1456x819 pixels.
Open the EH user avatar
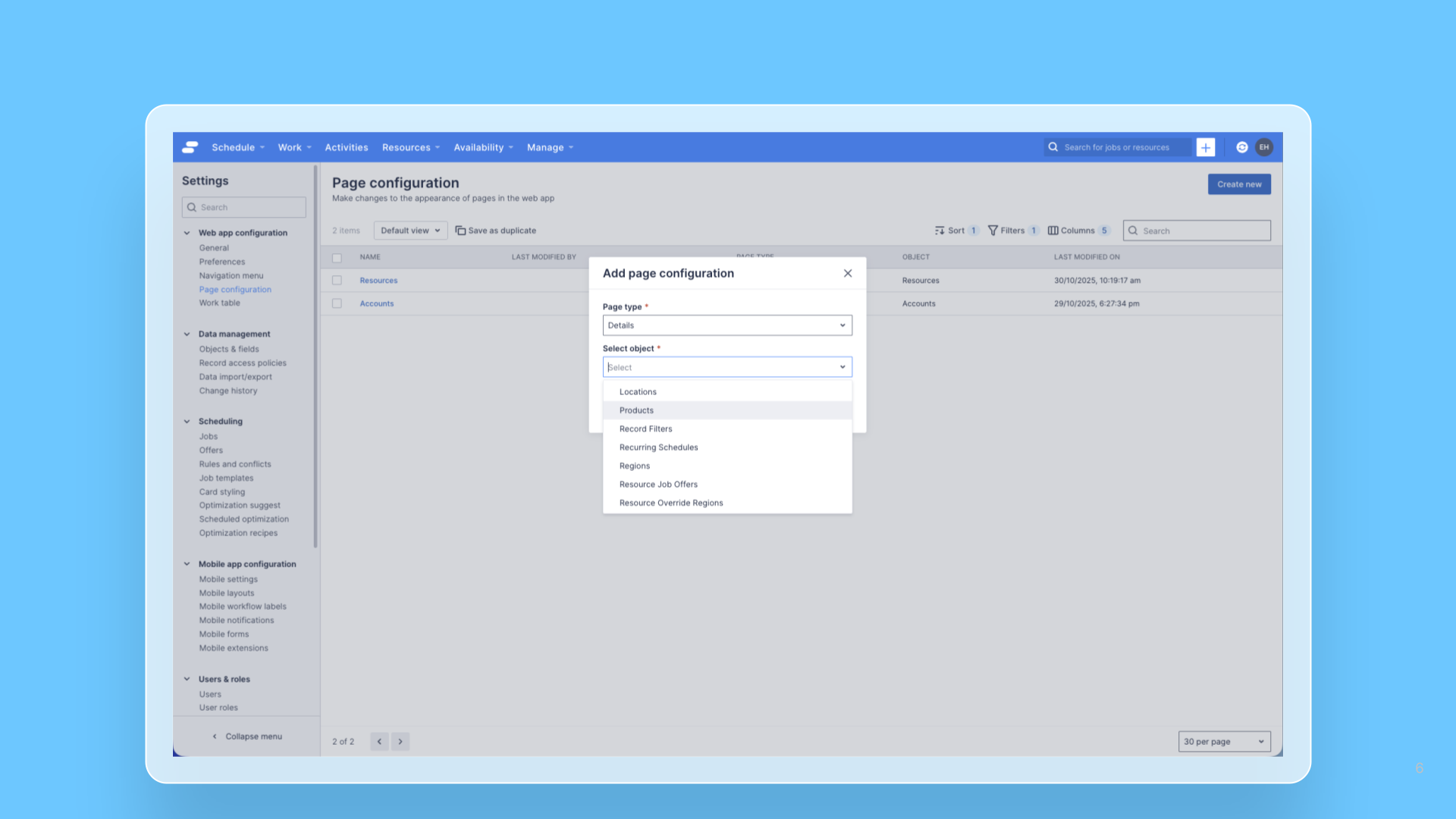1264,147
